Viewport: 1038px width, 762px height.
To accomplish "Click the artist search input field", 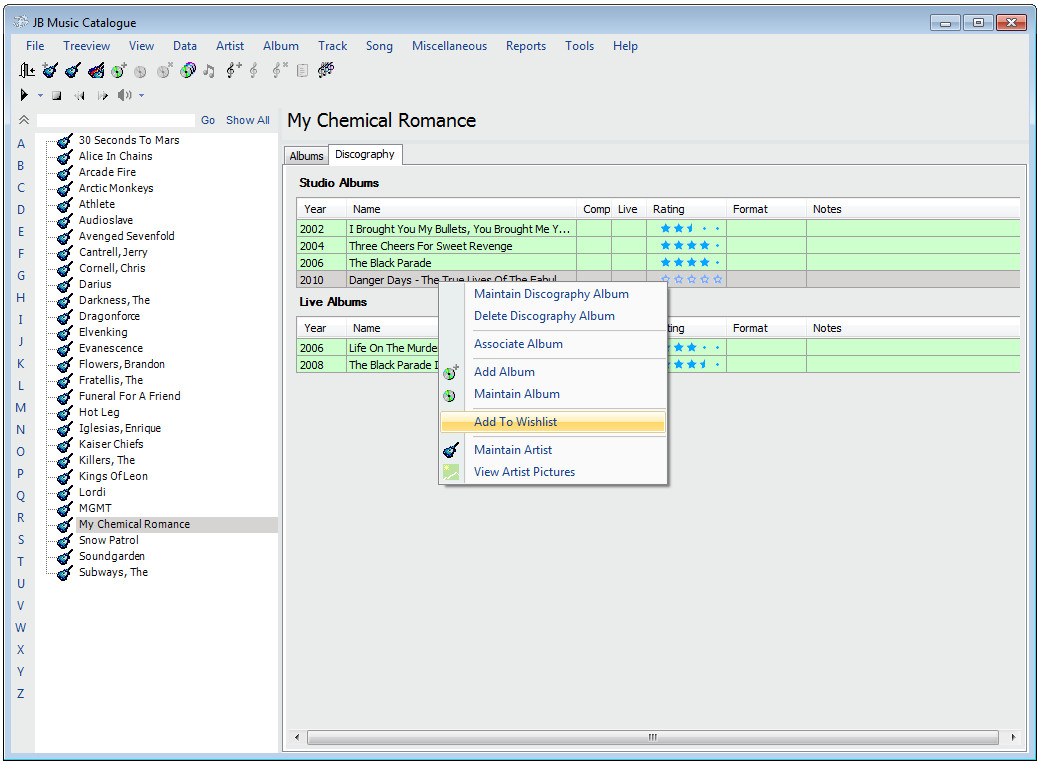I will pyautogui.click(x=116, y=120).
